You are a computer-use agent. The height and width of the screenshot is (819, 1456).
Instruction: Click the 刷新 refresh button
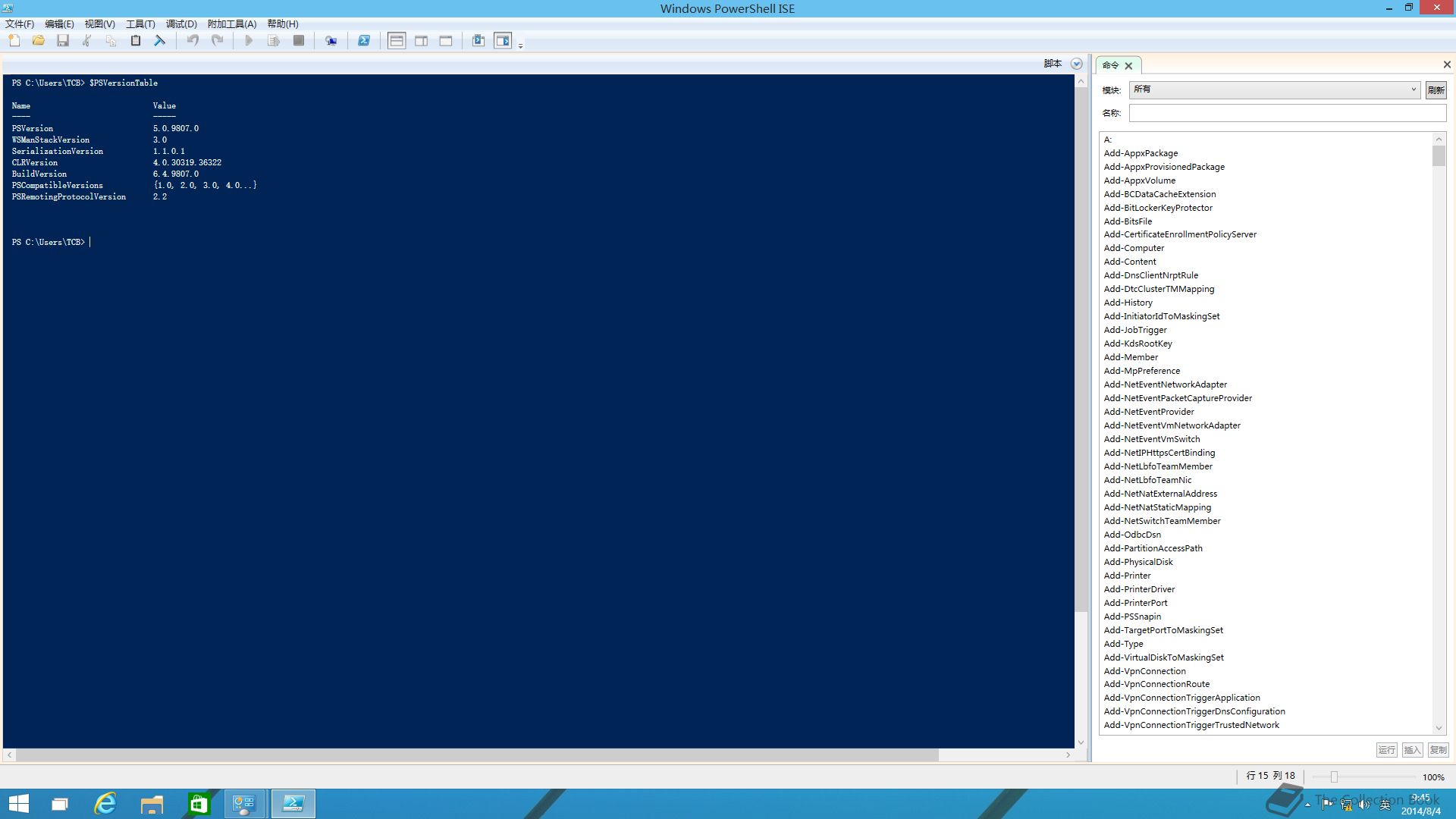(1436, 89)
